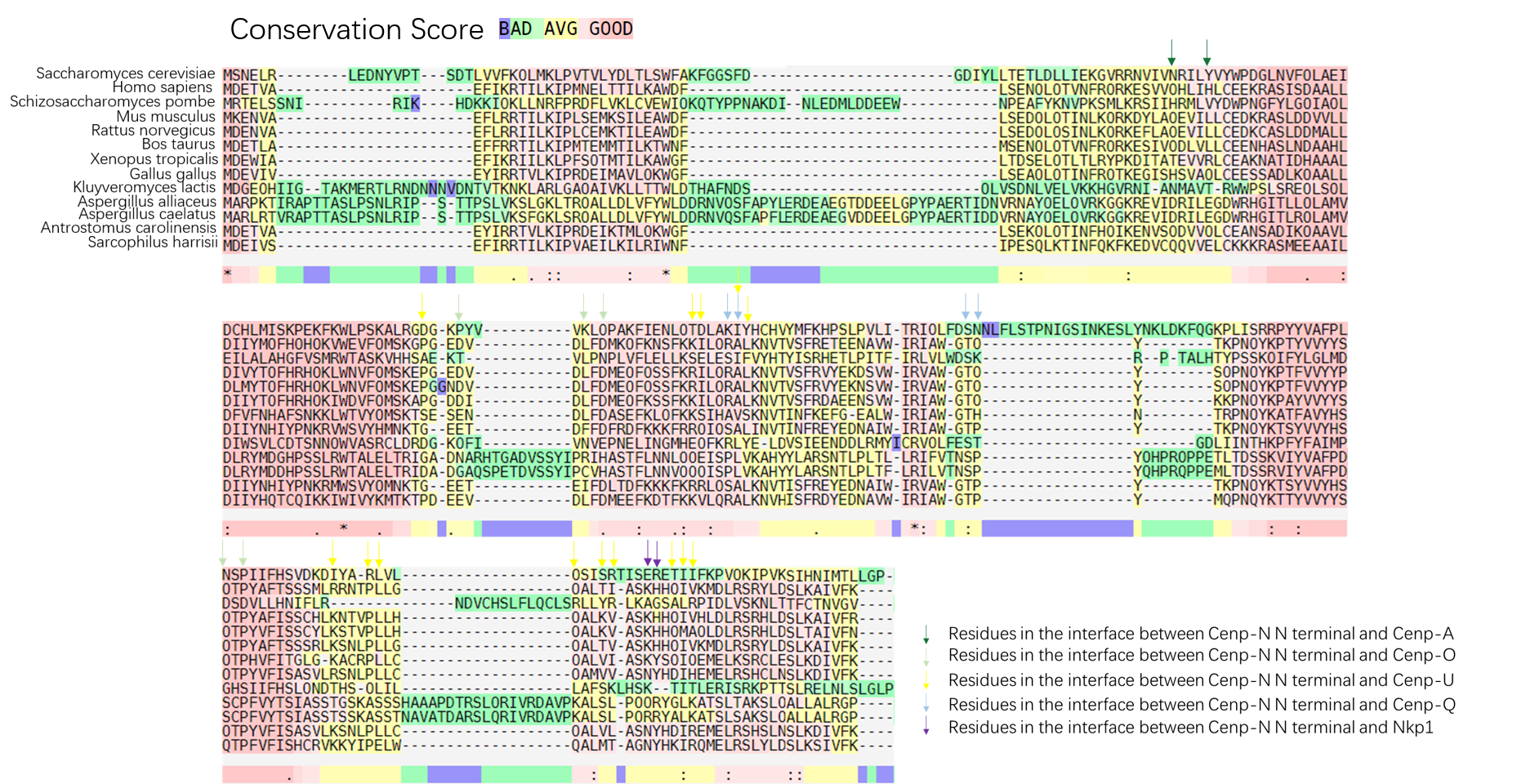1517x784 pixels.
Task: Click the BAD conservation color swatch
Action: [x=515, y=29]
